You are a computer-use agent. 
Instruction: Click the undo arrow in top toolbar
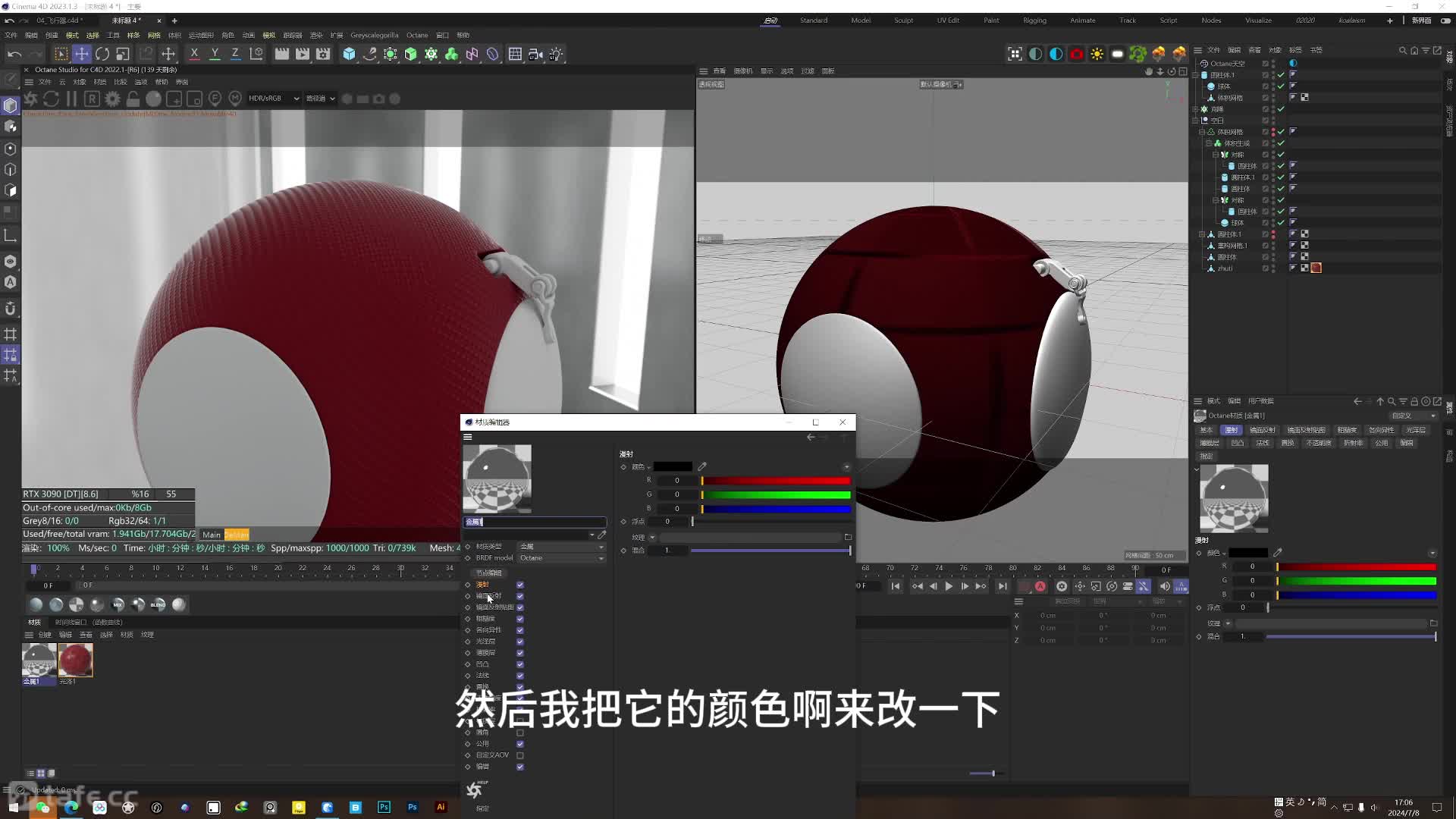coord(14,54)
